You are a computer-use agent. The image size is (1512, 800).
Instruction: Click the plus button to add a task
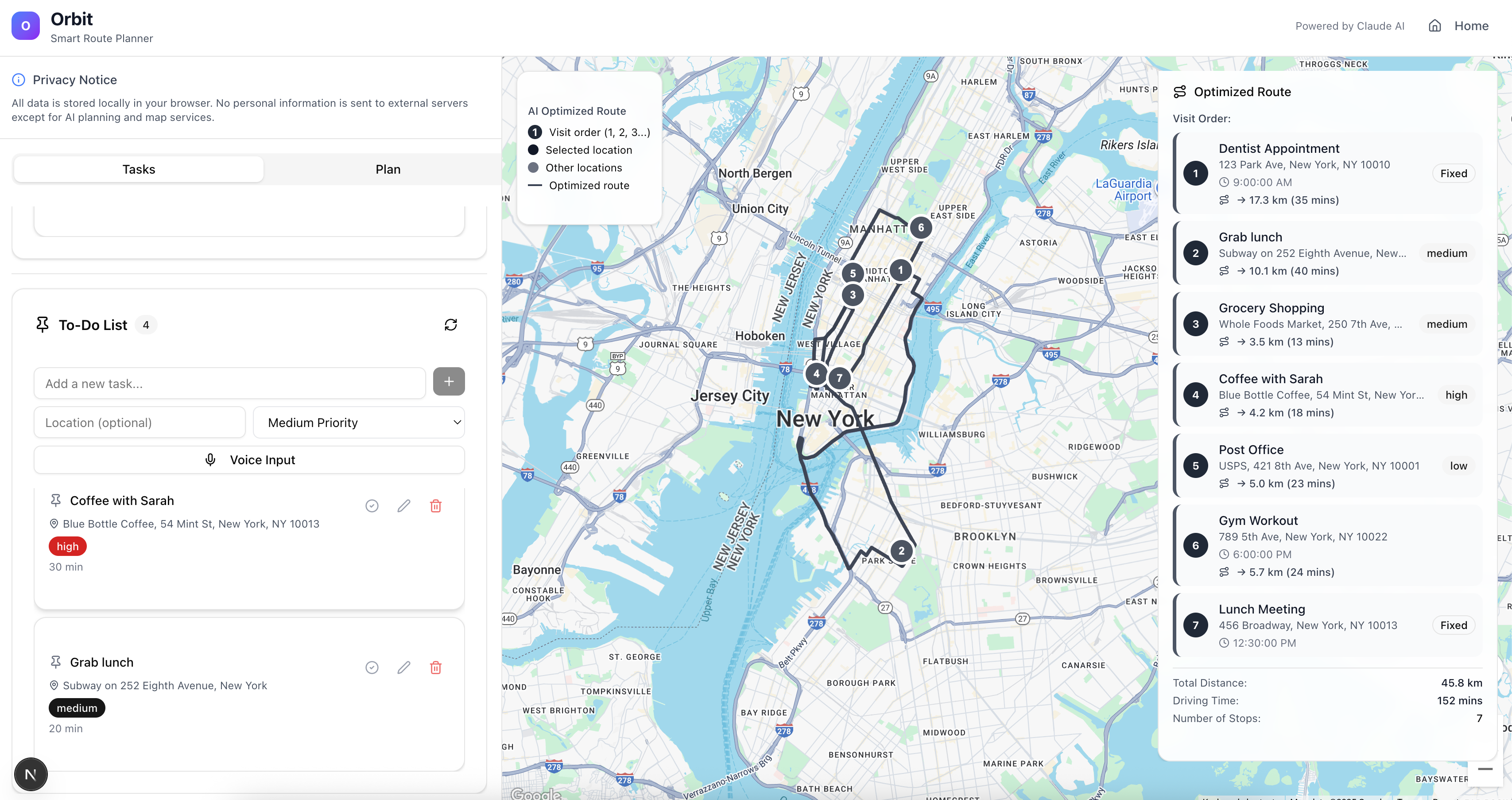pos(449,381)
